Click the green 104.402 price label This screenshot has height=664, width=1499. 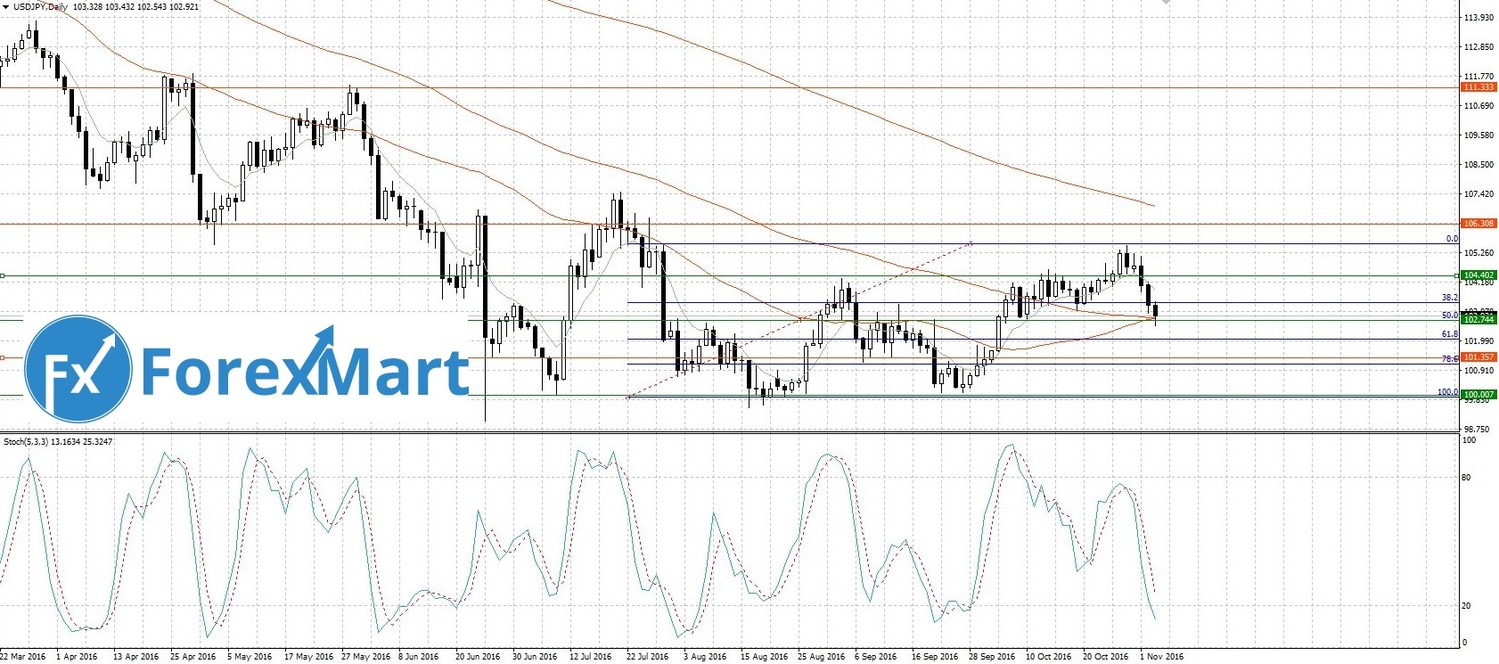[1477, 275]
